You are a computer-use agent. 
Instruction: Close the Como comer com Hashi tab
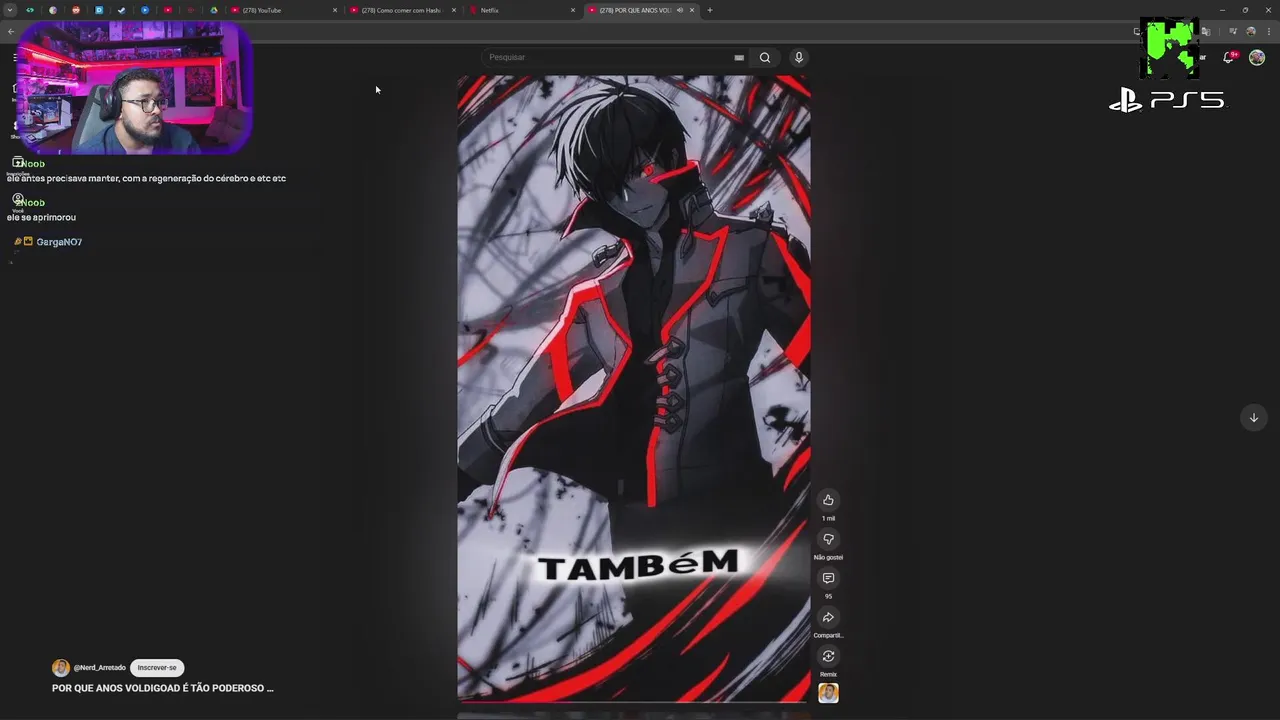[454, 10]
